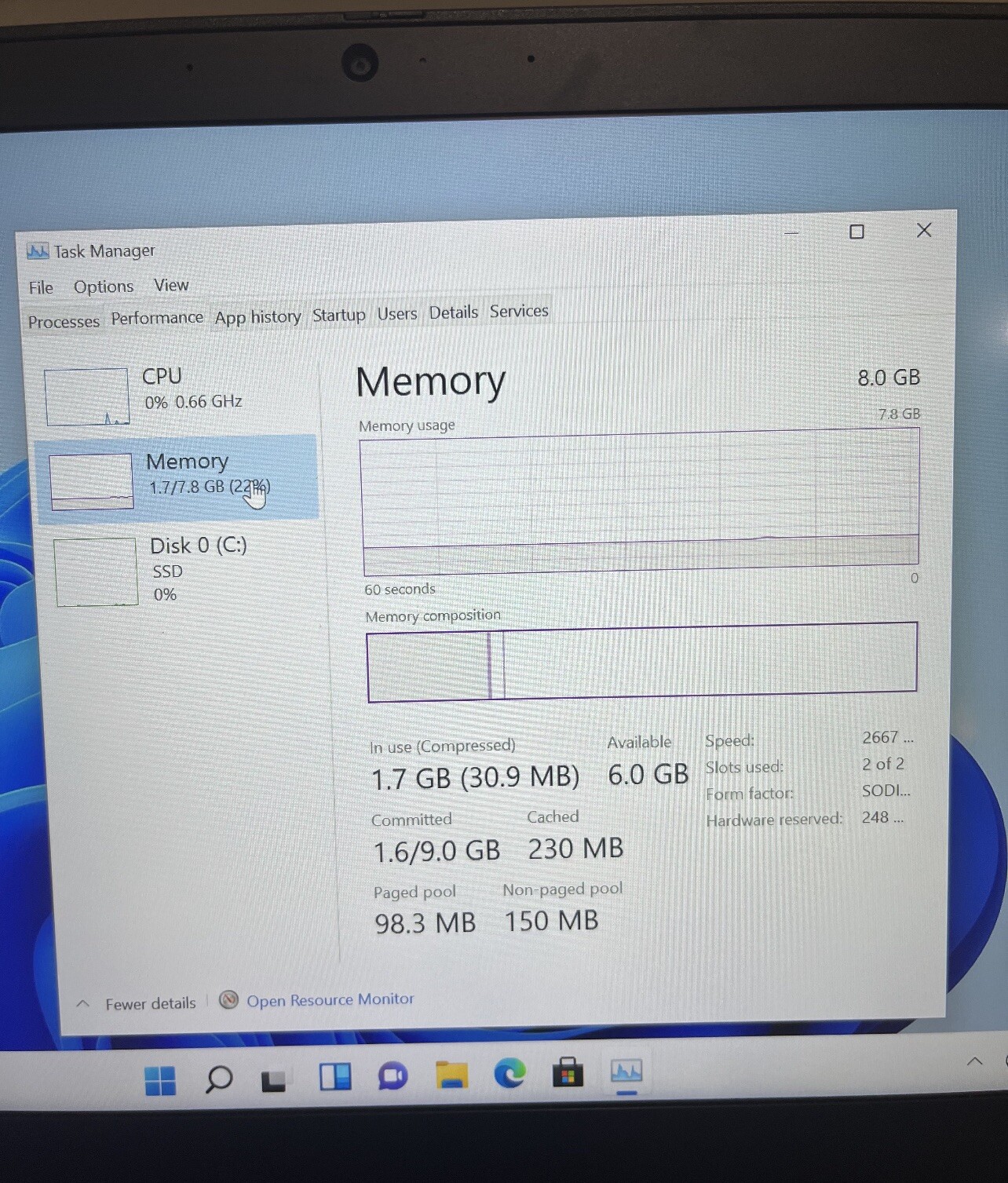Open the Widgets taskbar icon
Screen dimensions: 1008x1183
point(334,1077)
